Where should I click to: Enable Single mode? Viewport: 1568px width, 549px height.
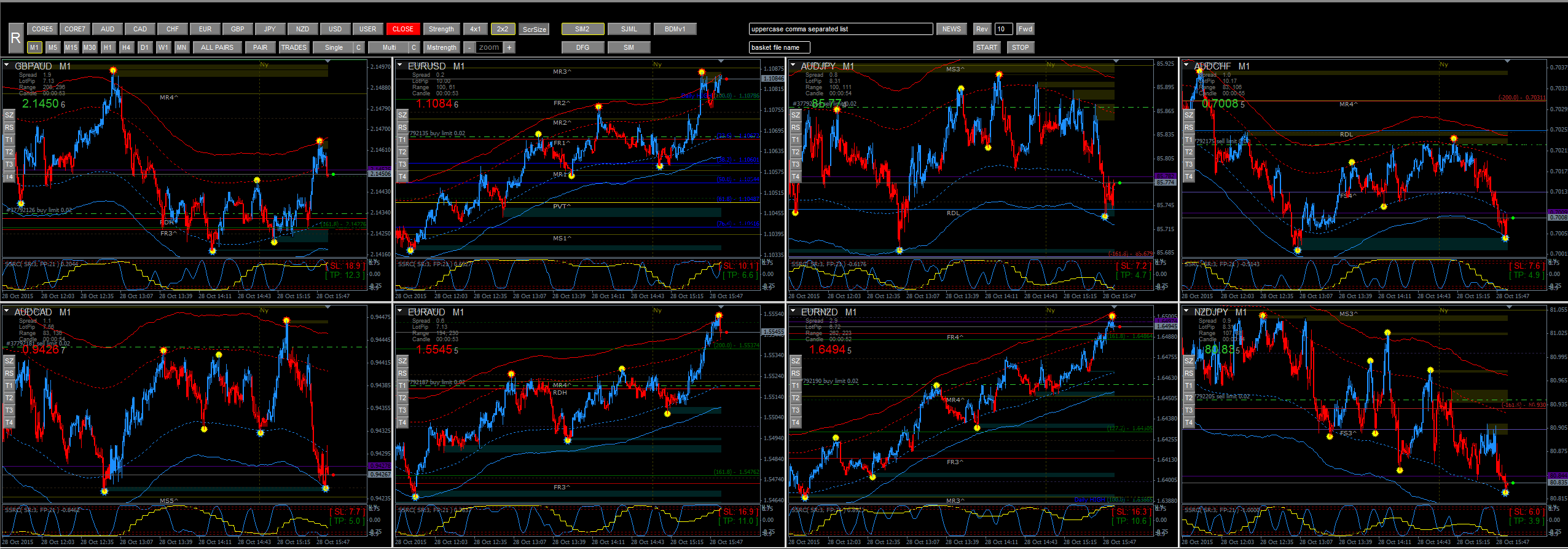[x=334, y=47]
